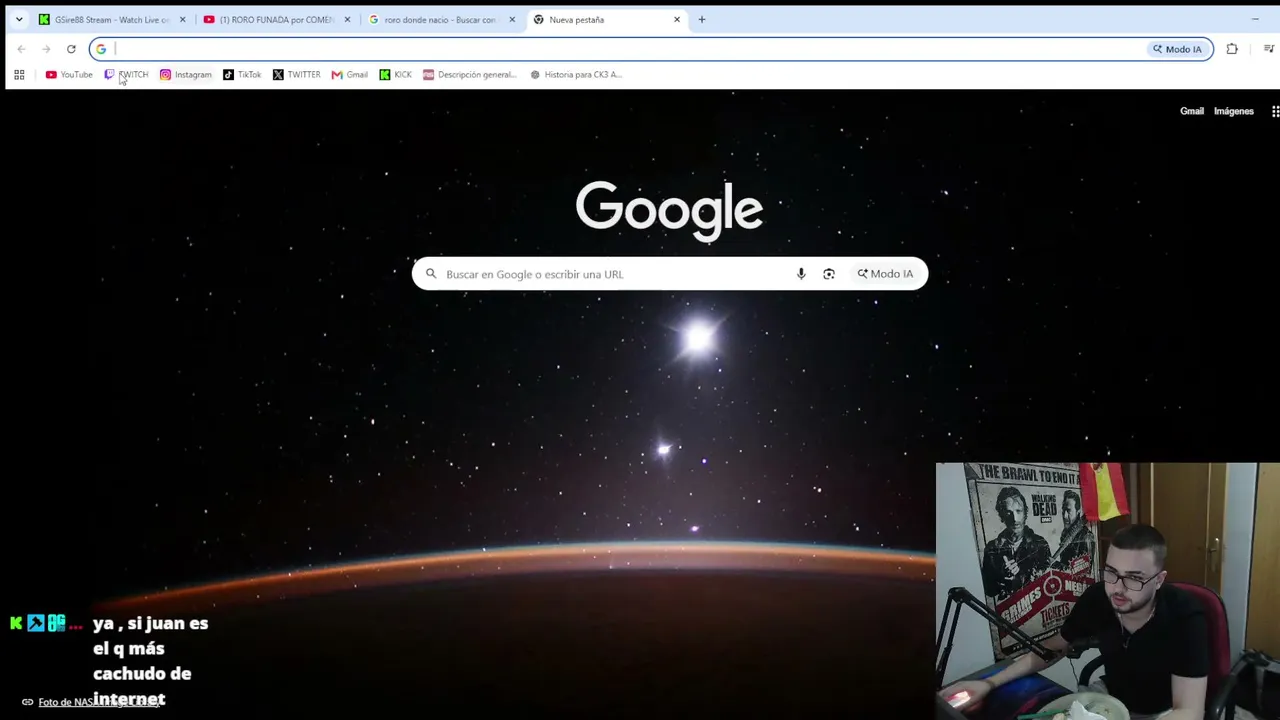Go forward with the browser forward arrow
1280x720 pixels.
tap(46, 49)
